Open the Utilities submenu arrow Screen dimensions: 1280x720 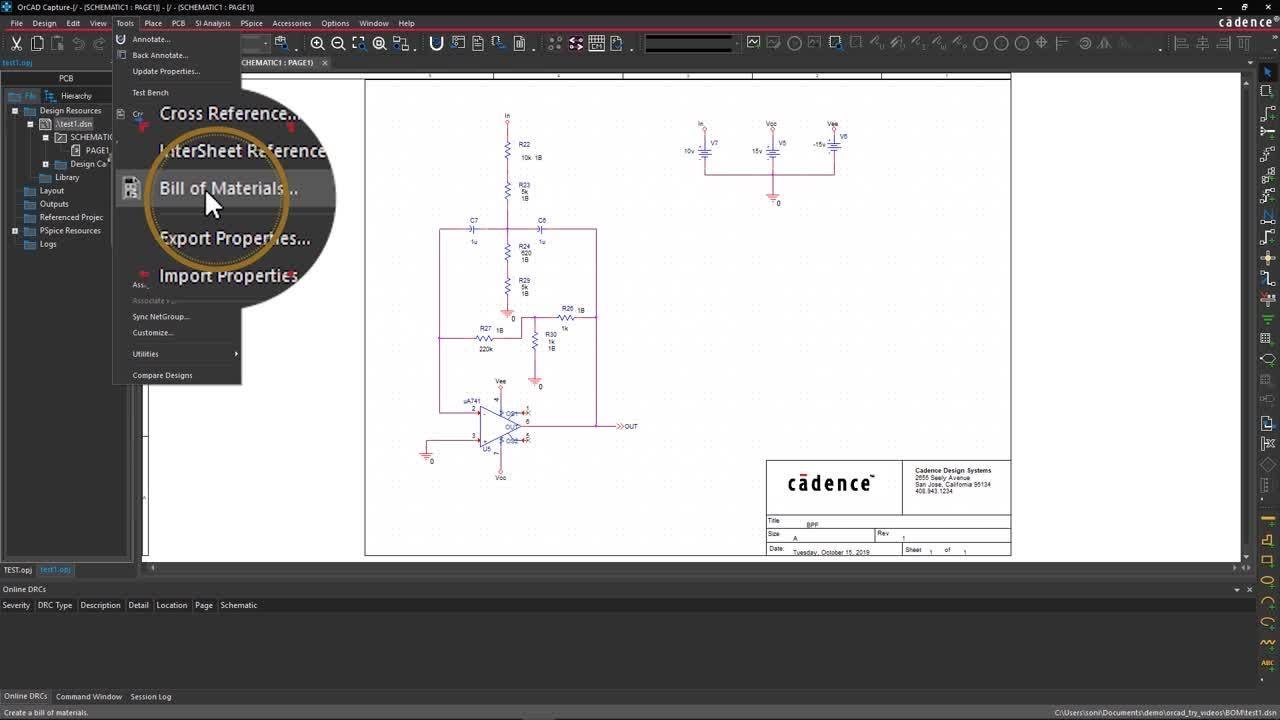coord(236,354)
